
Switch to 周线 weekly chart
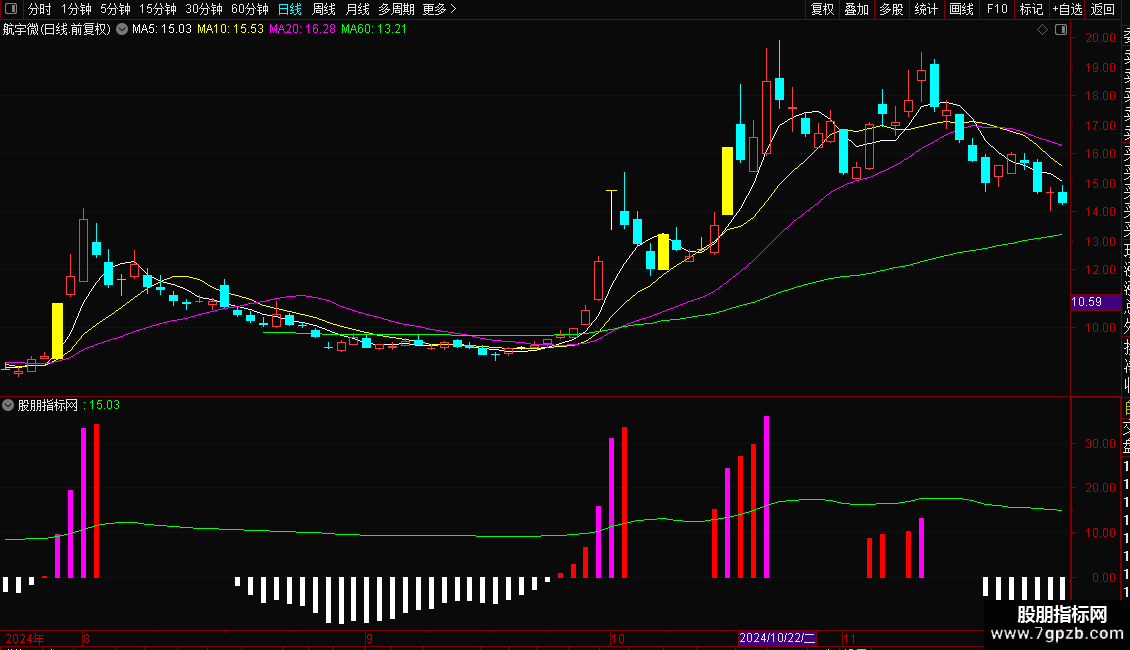[324, 9]
